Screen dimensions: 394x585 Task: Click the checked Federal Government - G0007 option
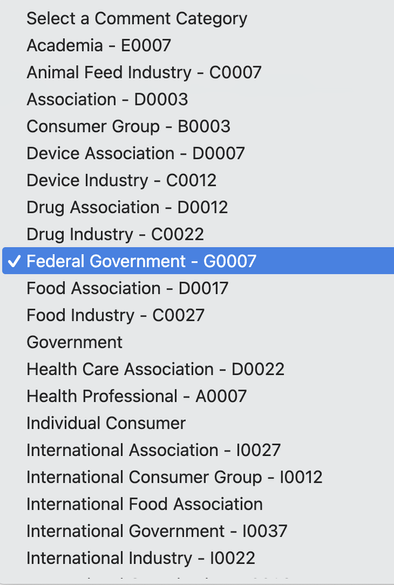(198, 261)
